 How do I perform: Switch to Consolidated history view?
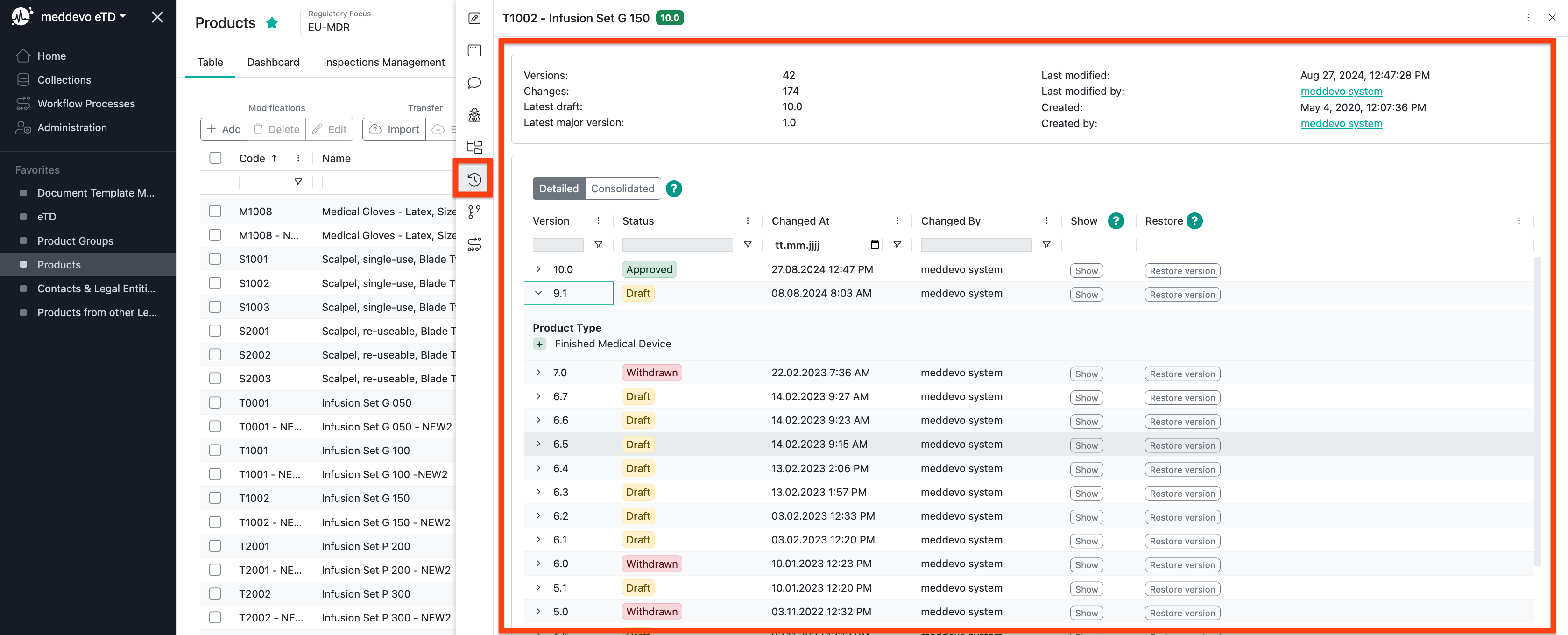pyautogui.click(x=623, y=189)
